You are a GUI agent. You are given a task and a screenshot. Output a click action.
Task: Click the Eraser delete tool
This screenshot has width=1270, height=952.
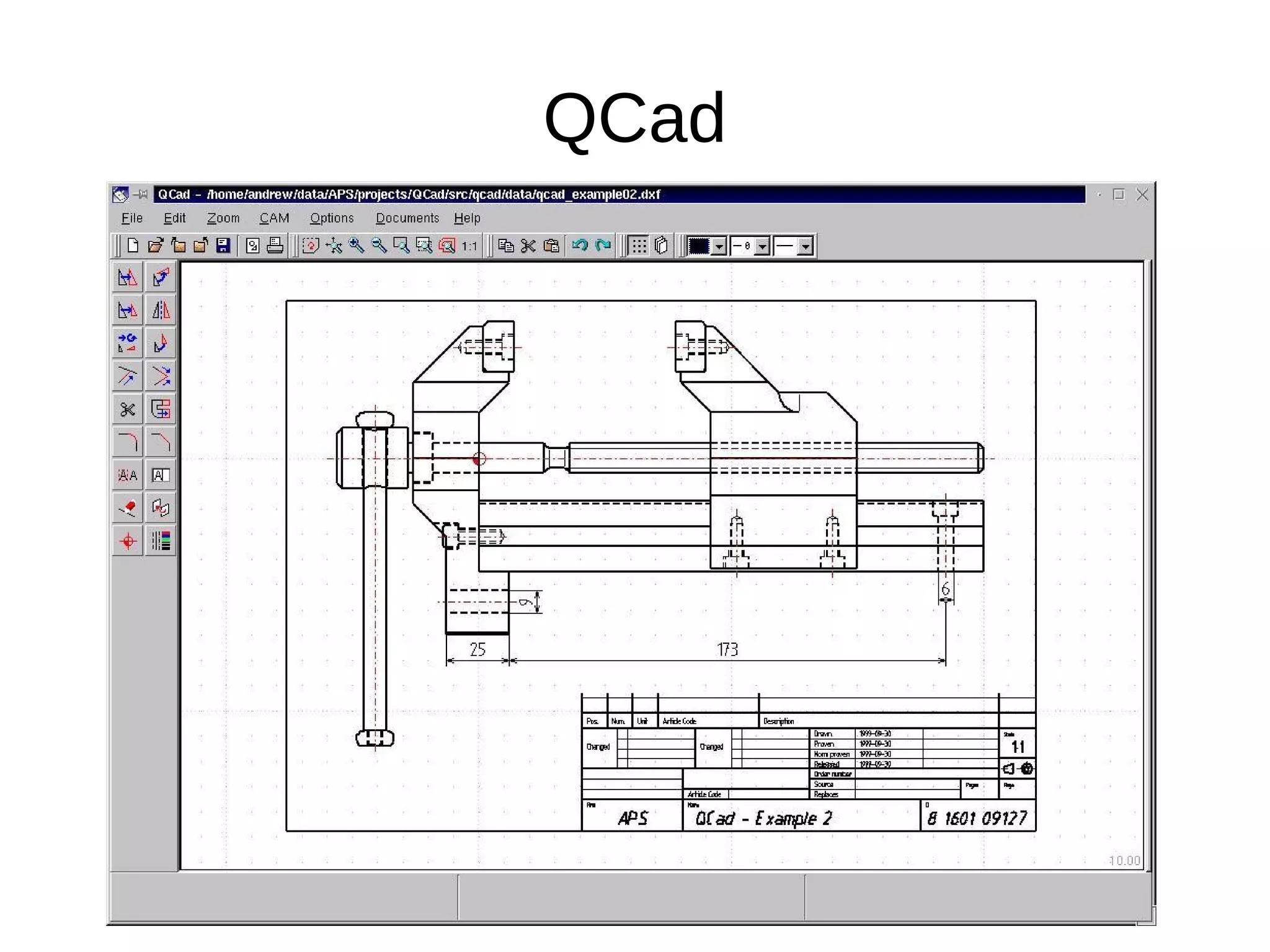point(128,508)
